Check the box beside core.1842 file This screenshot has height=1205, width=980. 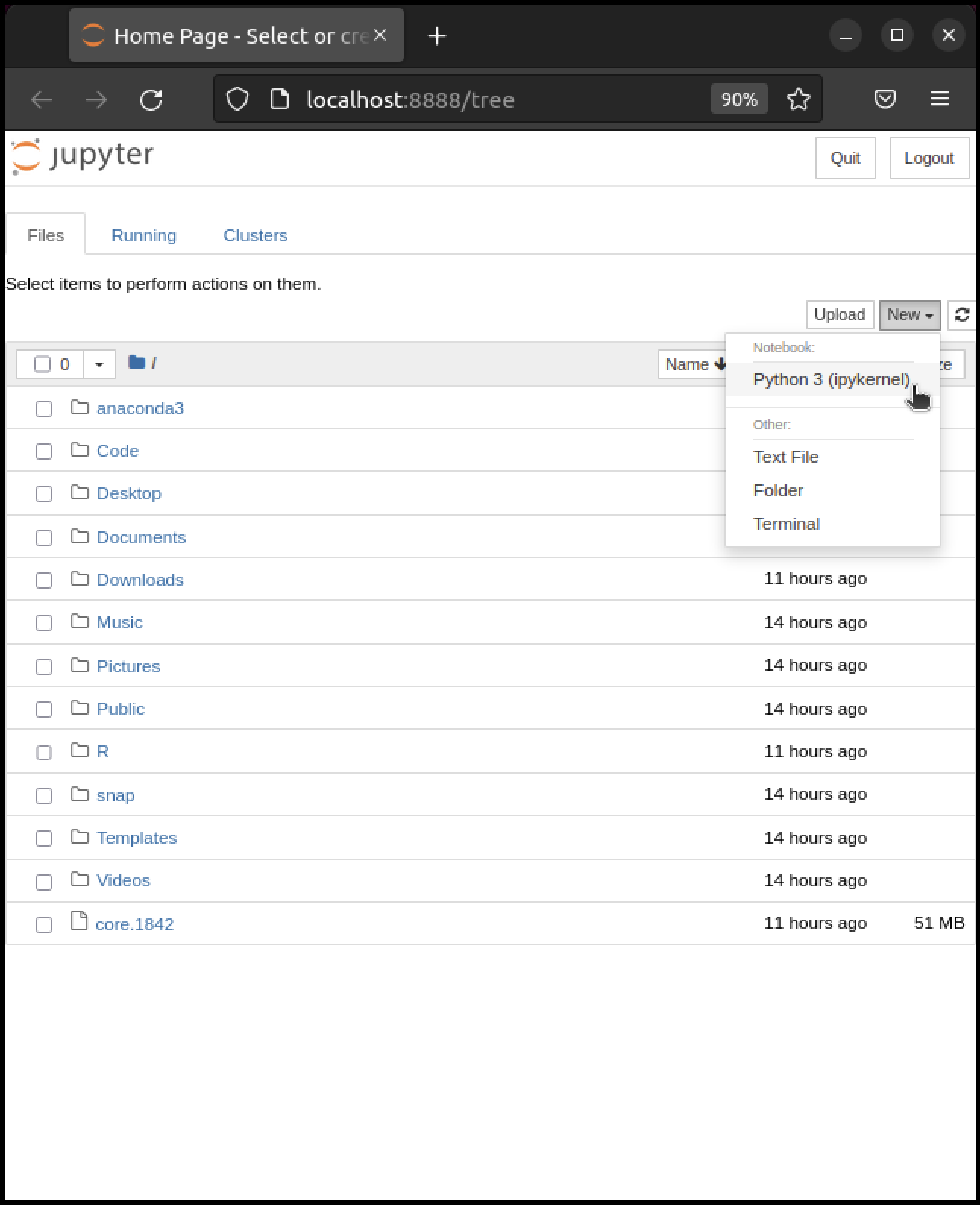(44, 925)
